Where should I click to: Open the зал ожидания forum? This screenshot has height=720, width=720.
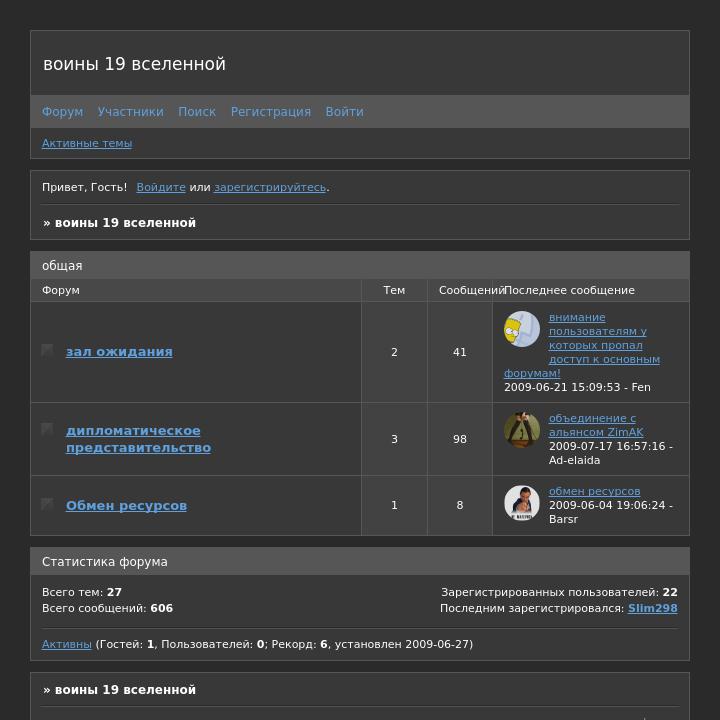[119, 352]
